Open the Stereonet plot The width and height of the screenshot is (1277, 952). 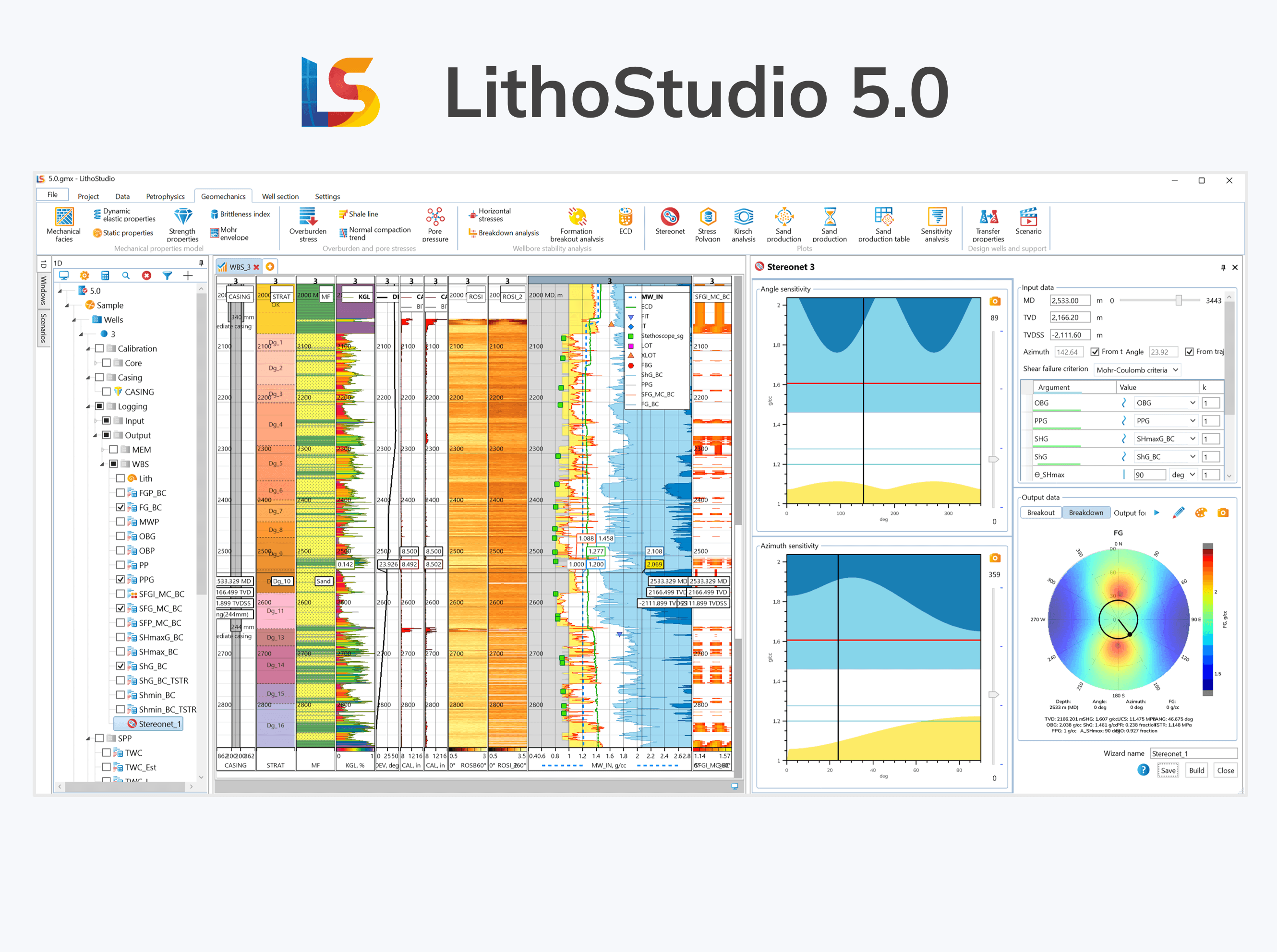[x=670, y=221]
